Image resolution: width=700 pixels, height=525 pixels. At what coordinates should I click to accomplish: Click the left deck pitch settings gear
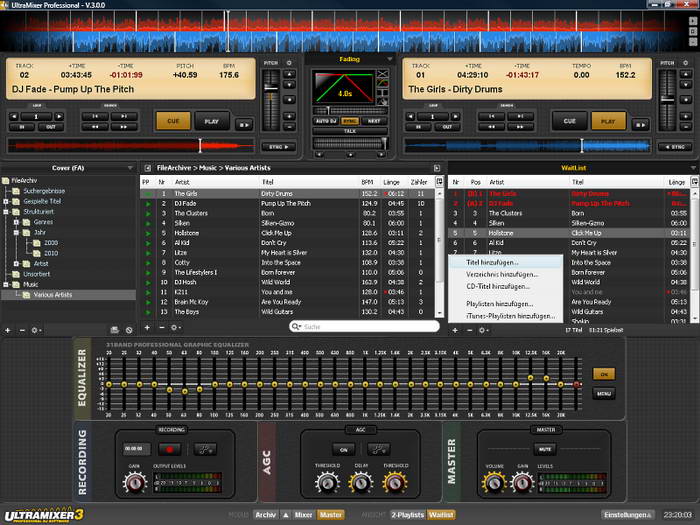pyautogui.click(x=289, y=62)
